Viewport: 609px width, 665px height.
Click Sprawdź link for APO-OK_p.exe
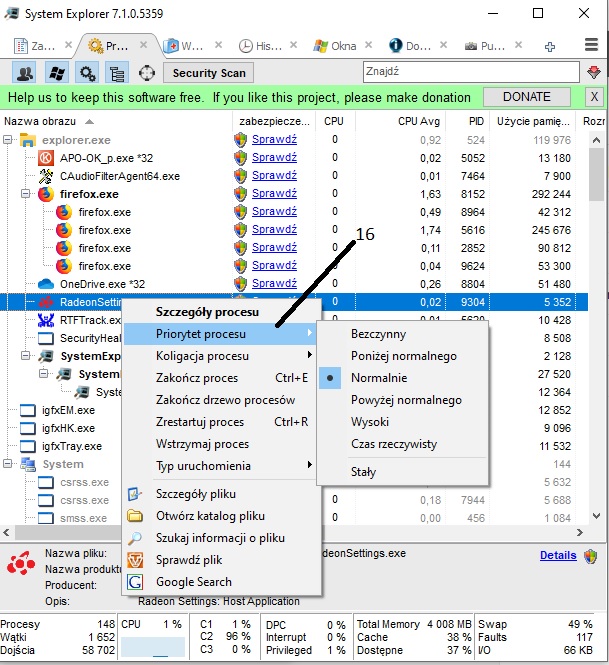274,157
